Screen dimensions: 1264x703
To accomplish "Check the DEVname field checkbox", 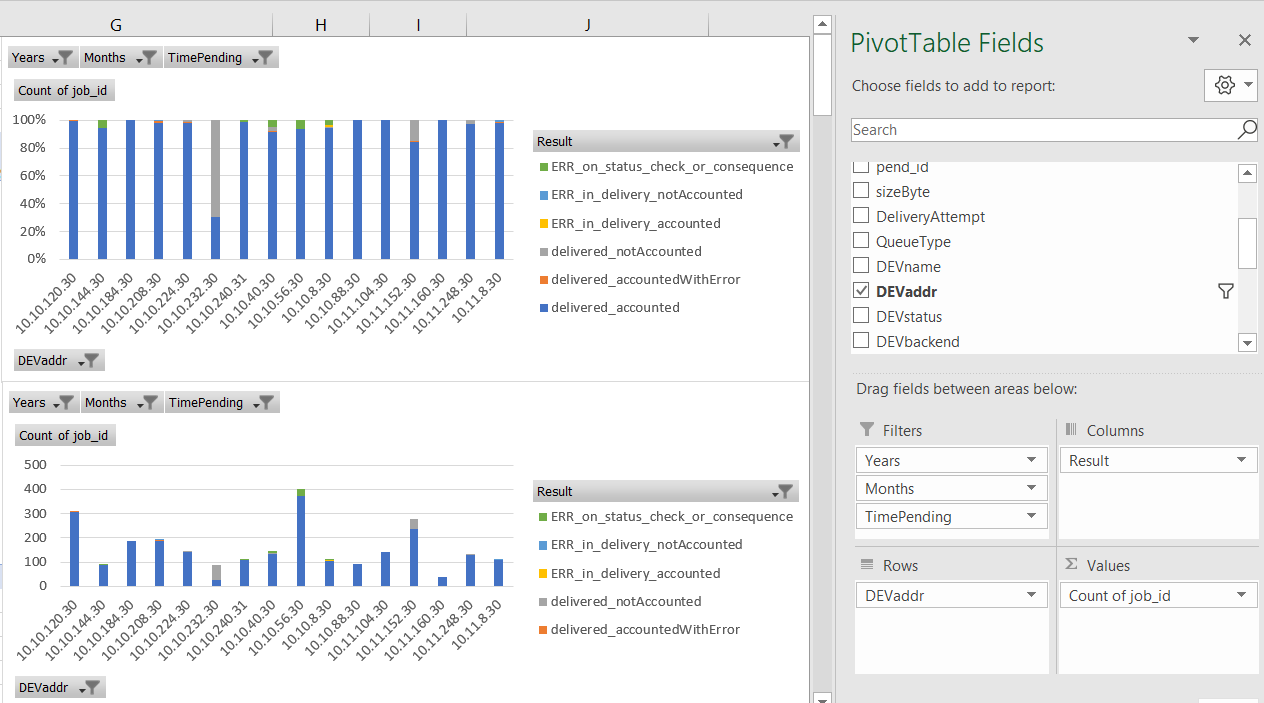I will click(x=860, y=266).
